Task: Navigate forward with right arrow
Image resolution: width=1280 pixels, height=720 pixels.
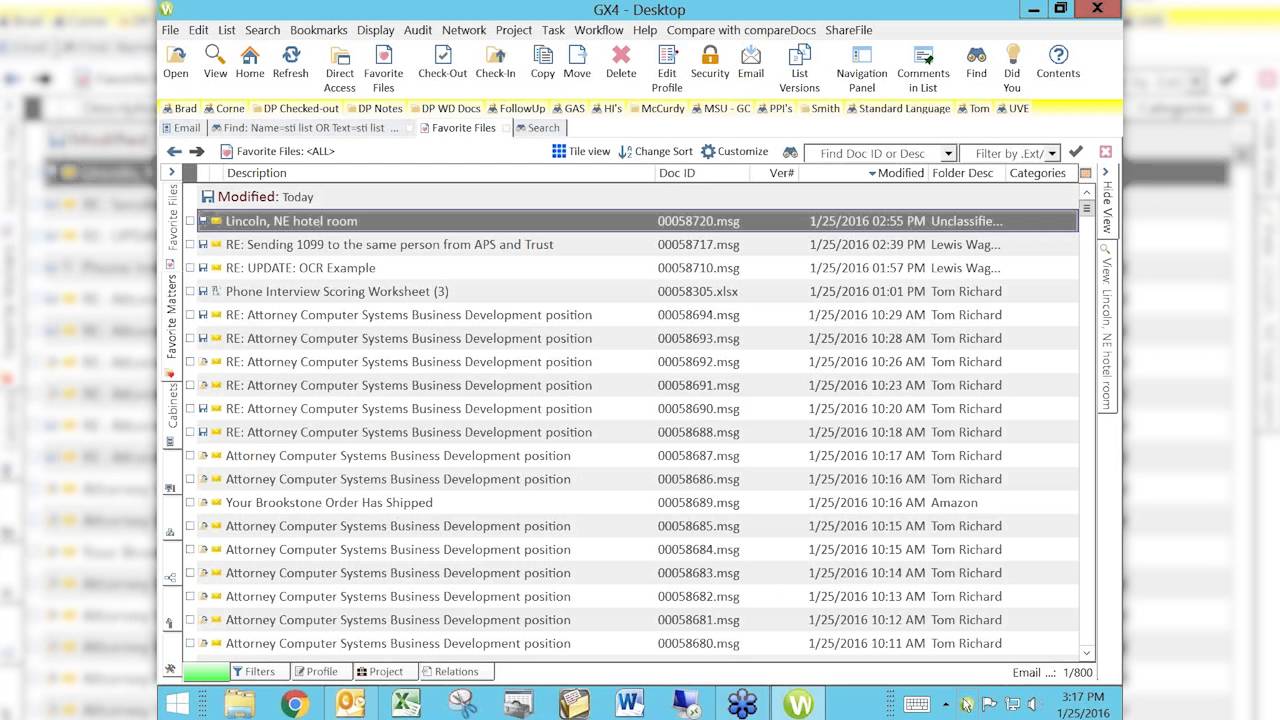Action: point(197,152)
